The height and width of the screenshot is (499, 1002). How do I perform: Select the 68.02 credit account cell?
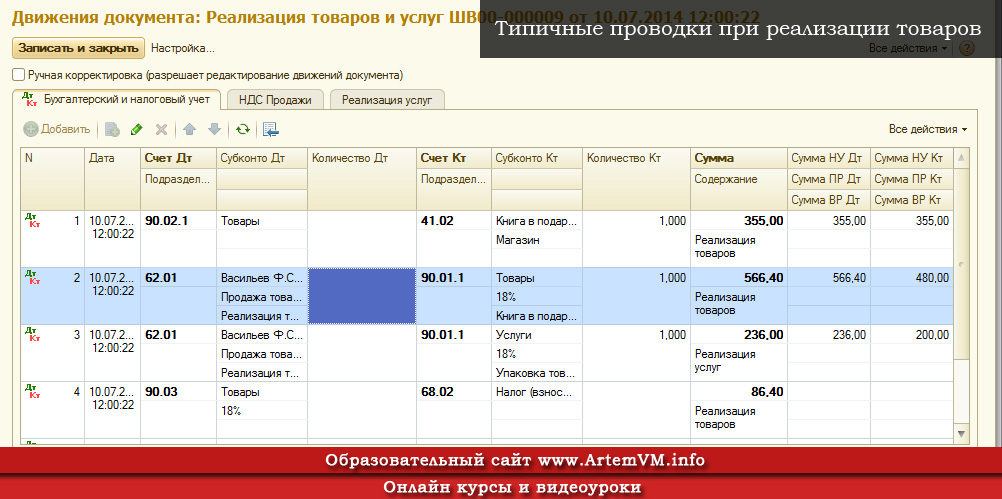click(x=454, y=392)
